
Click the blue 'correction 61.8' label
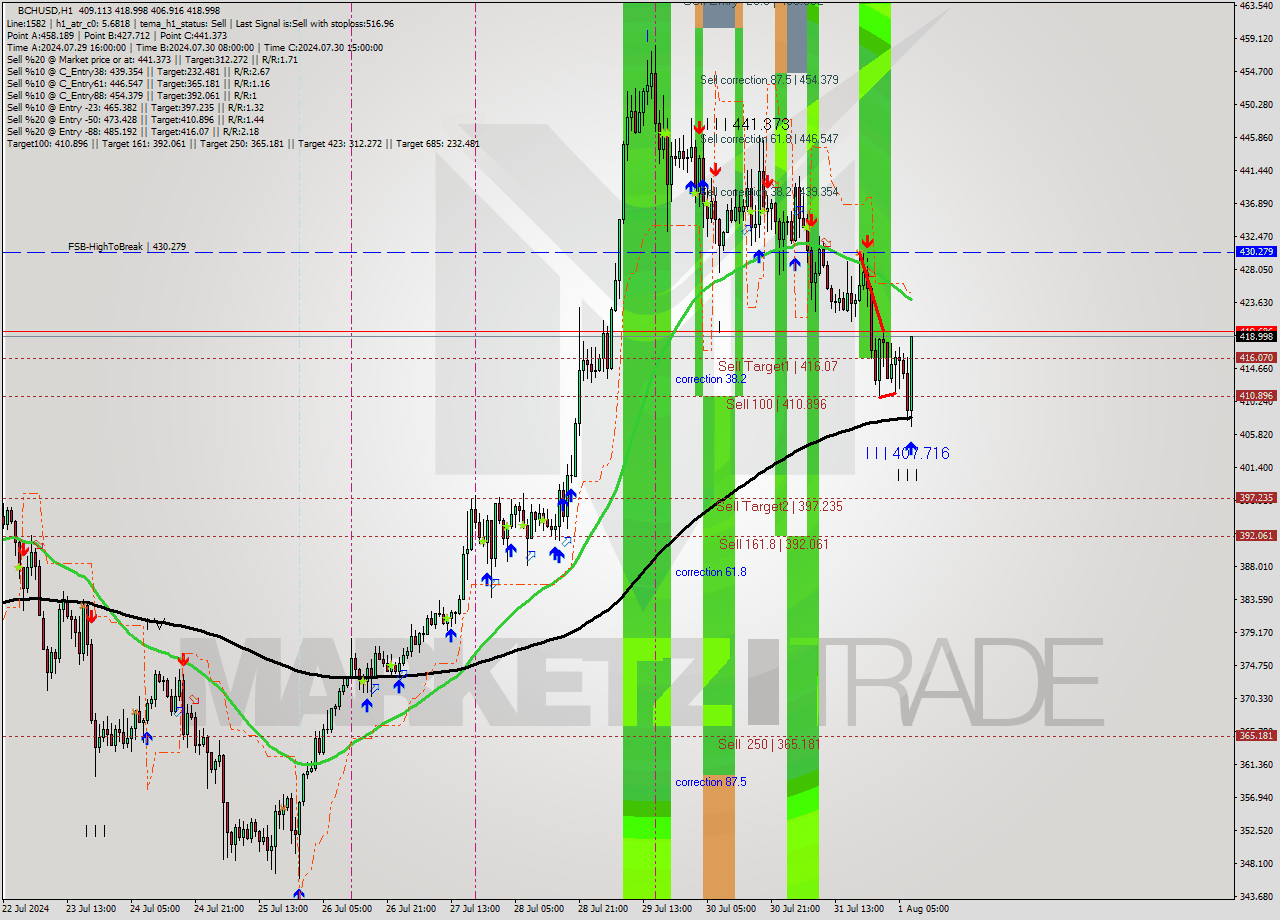pyautogui.click(x=711, y=572)
